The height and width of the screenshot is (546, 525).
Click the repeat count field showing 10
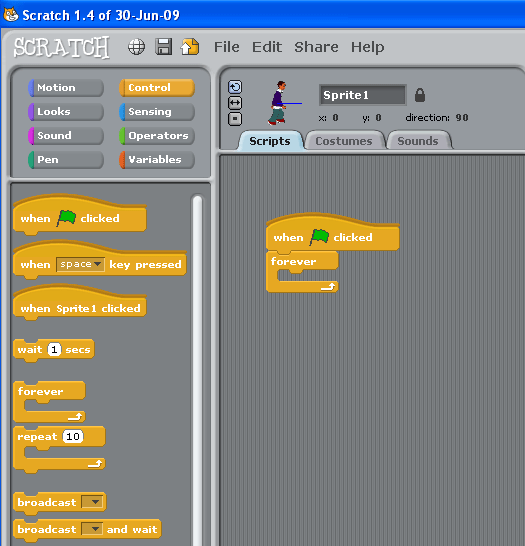73,436
